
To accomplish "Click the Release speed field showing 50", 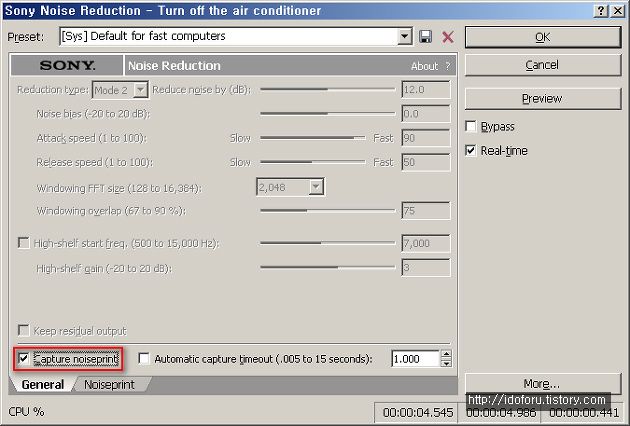I will pyautogui.click(x=426, y=162).
